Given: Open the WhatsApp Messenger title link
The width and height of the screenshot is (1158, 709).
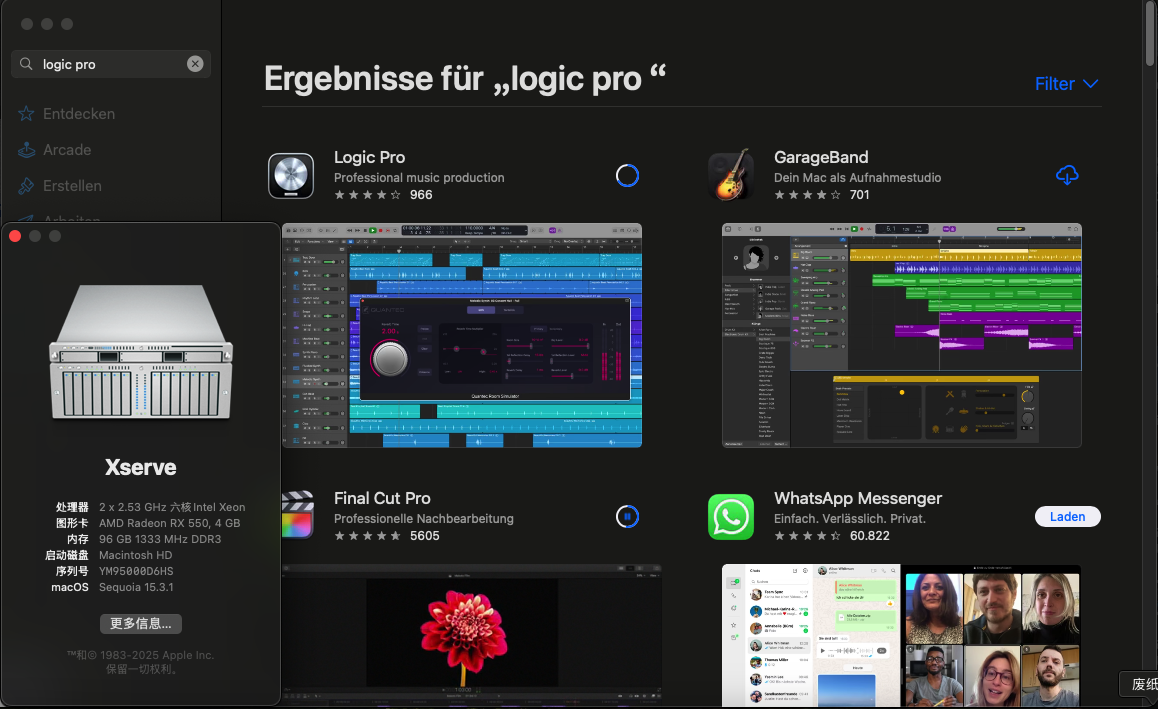Looking at the screenshot, I should coord(858,499).
